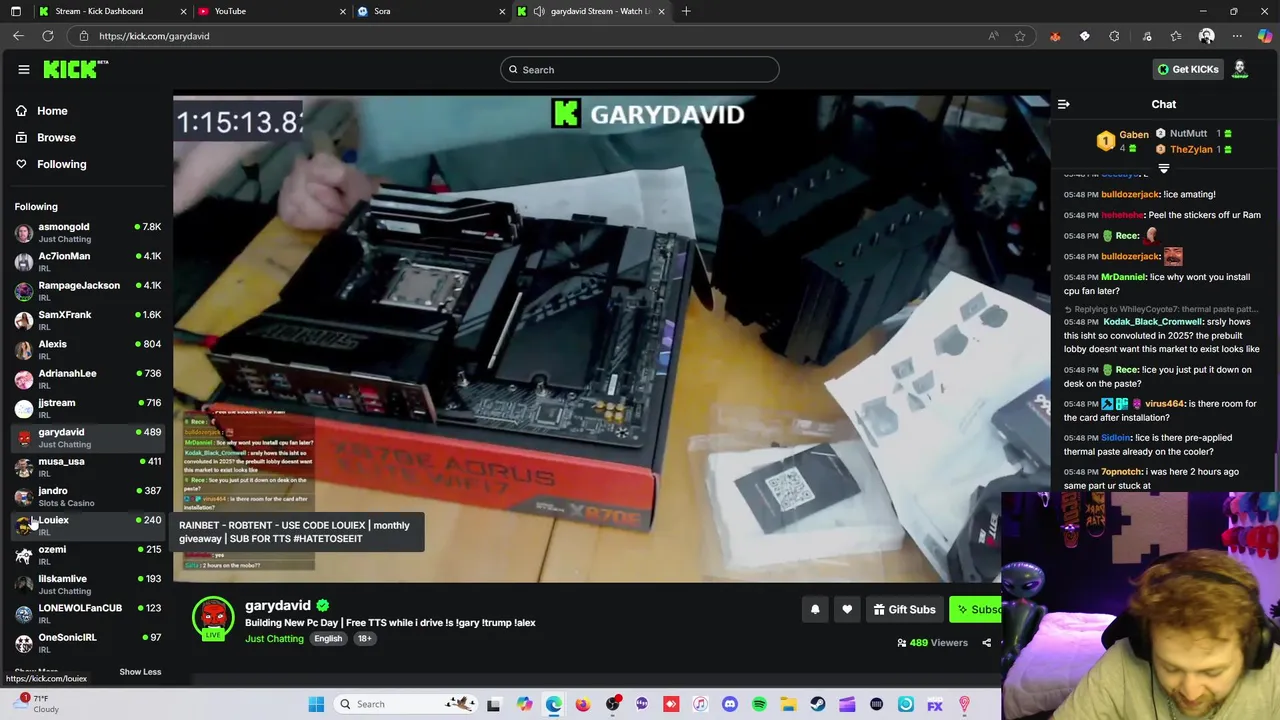Open the browser Extensions puzzle icon
The height and width of the screenshot is (720, 1280).
(x=1114, y=36)
